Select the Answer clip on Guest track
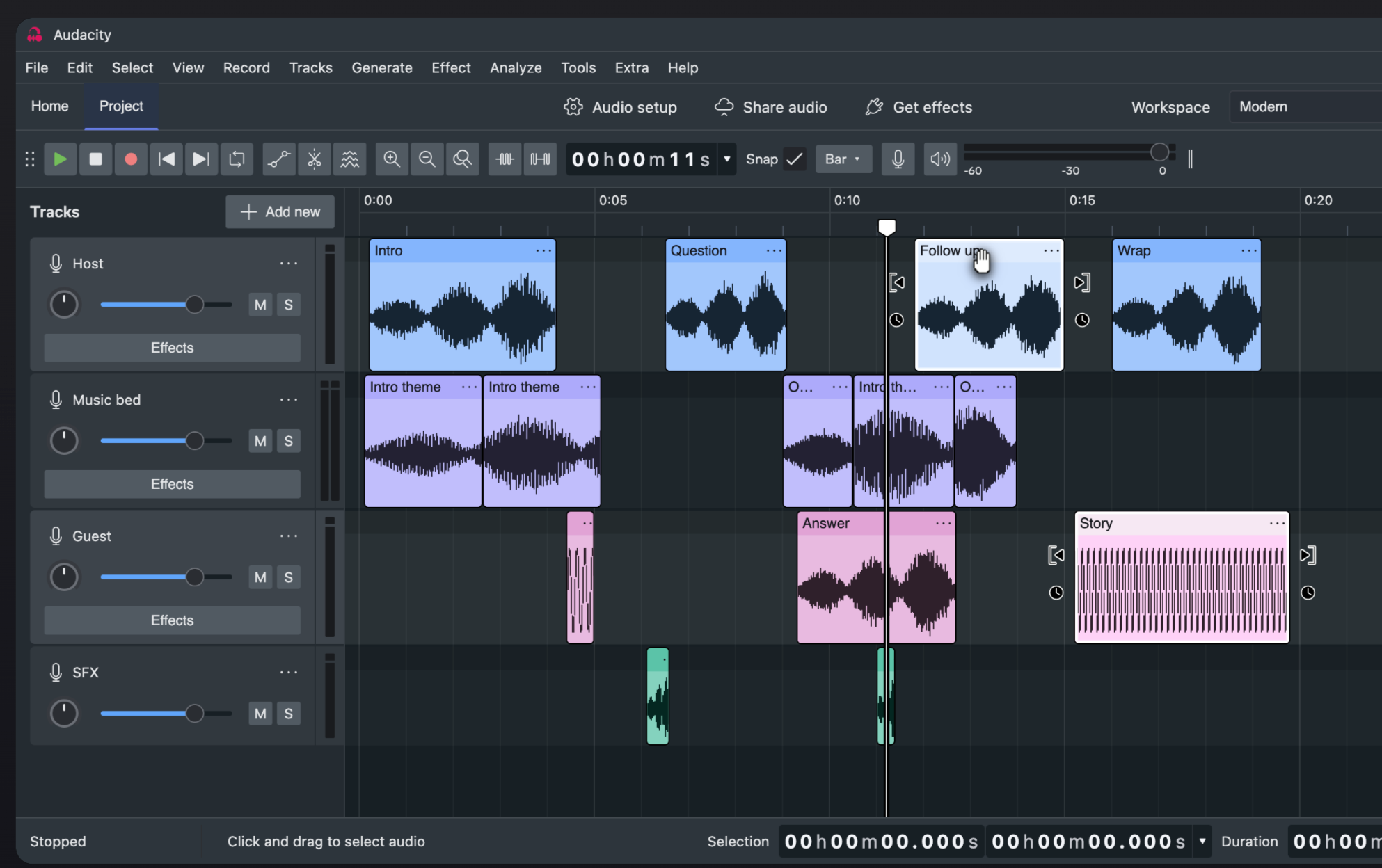Viewport: 1382px width, 868px height. [876, 577]
